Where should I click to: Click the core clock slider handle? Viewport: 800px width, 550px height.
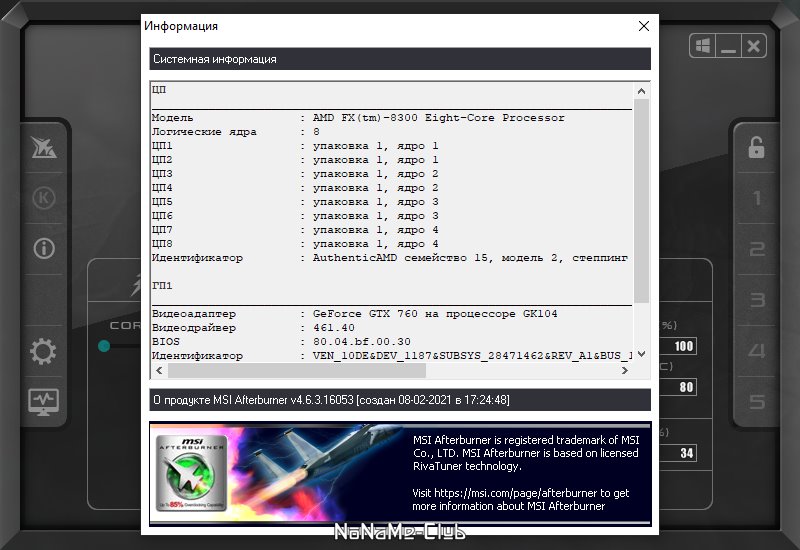click(104, 346)
